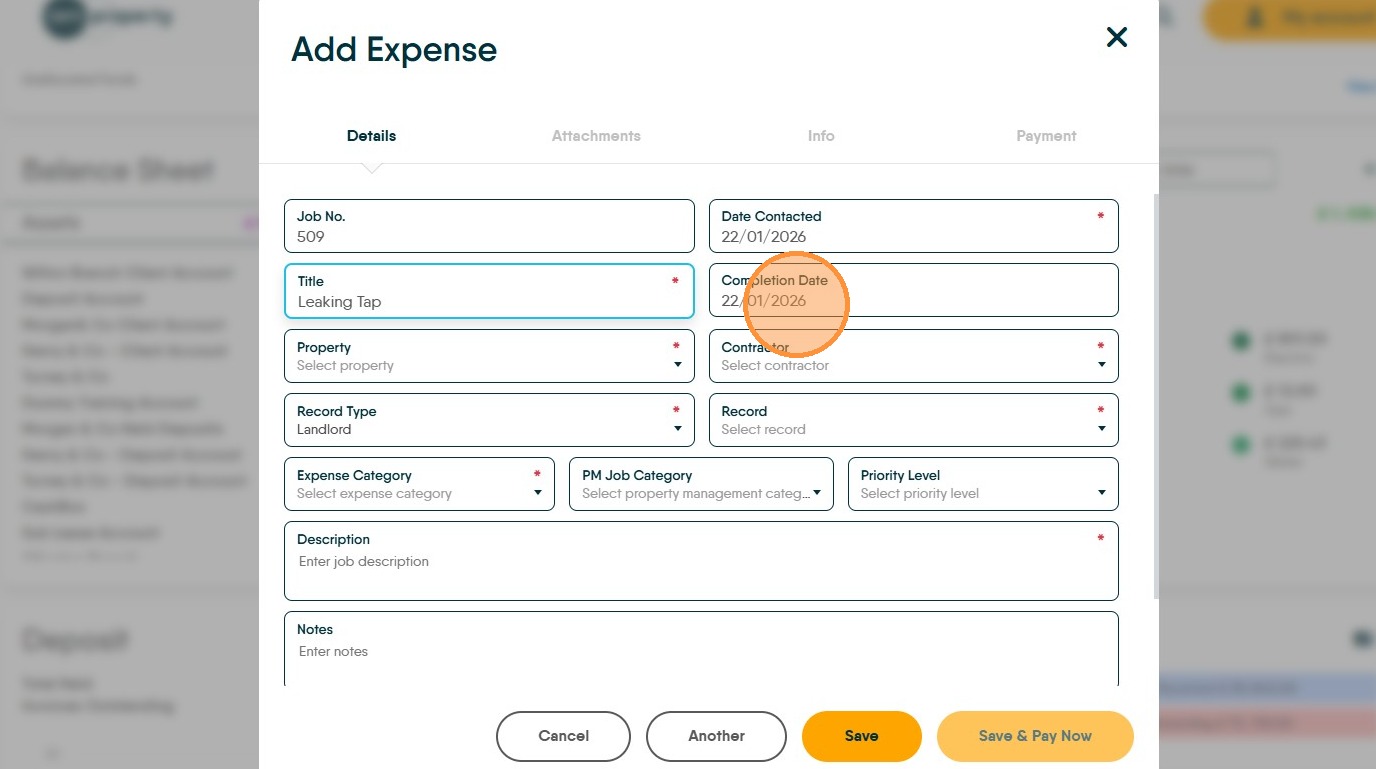Select the Details tab
Viewport: 1376px width, 769px height.
pos(371,136)
